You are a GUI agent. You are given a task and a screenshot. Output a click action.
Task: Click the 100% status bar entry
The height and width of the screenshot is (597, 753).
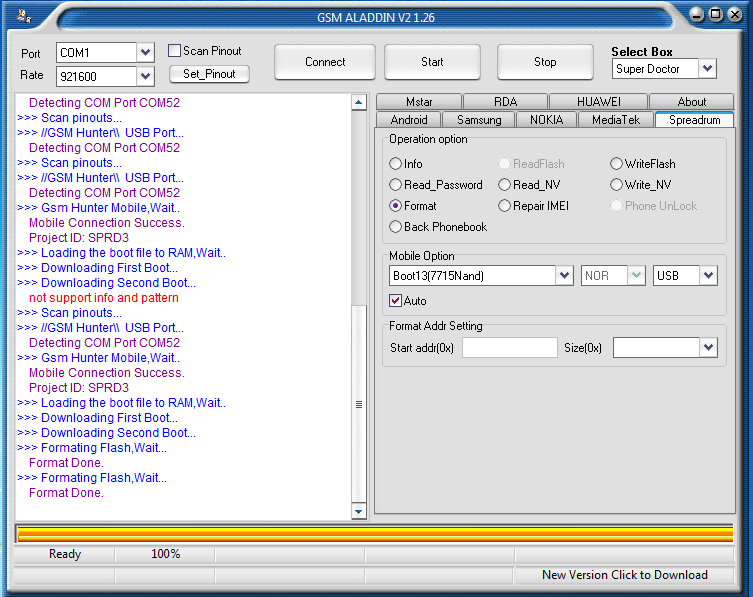(165, 554)
